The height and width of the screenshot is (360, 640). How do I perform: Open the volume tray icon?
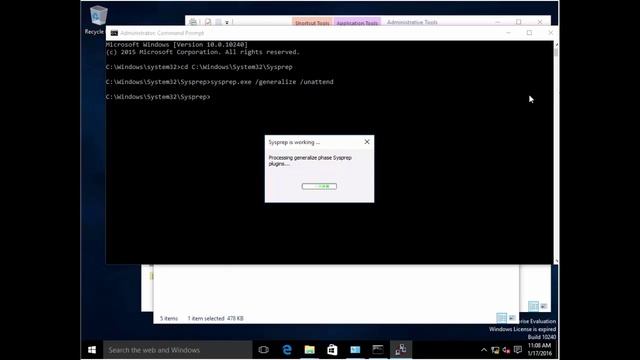[507, 350]
